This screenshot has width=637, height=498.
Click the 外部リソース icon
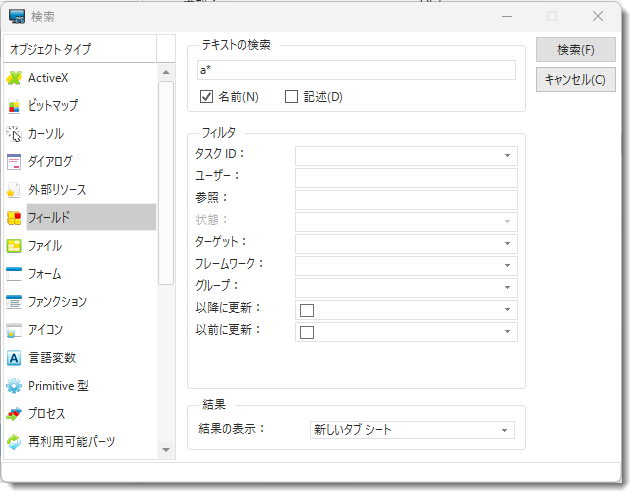click(x=14, y=190)
